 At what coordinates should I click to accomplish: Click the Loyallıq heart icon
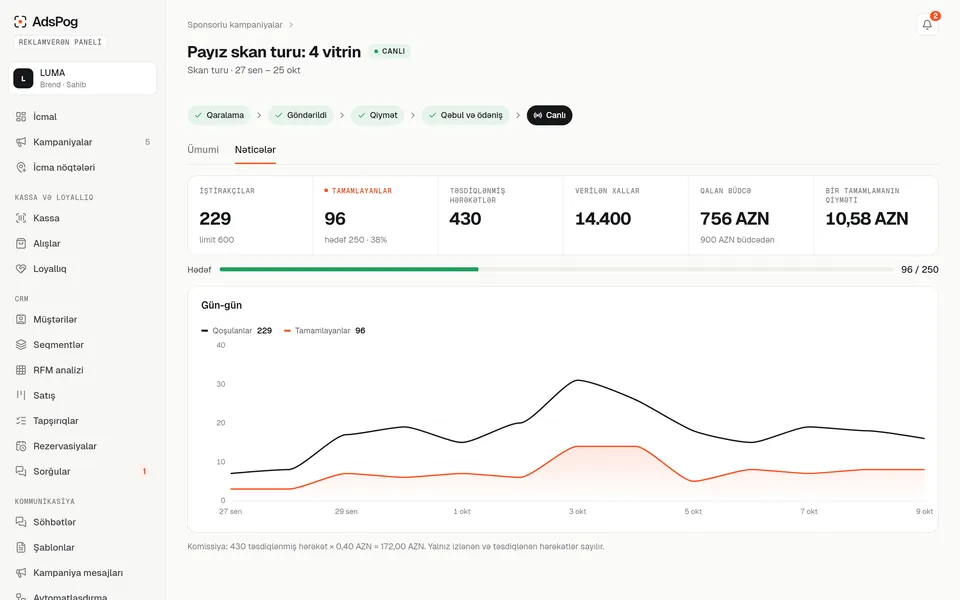[x=21, y=269]
